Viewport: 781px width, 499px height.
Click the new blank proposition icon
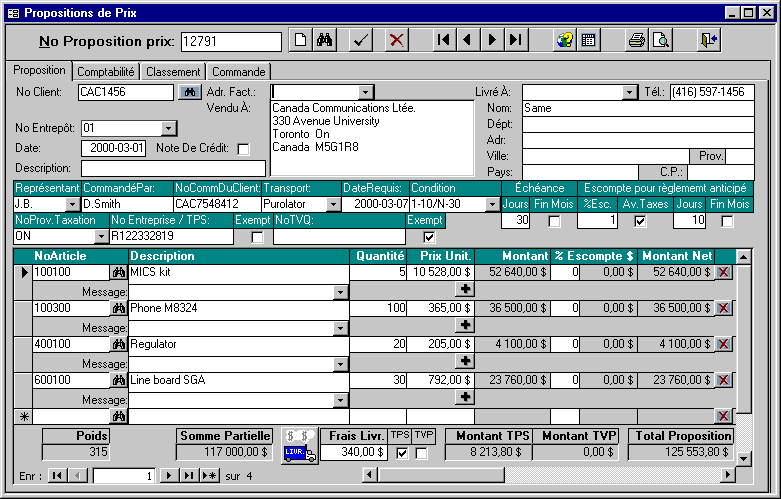point(300,40)
